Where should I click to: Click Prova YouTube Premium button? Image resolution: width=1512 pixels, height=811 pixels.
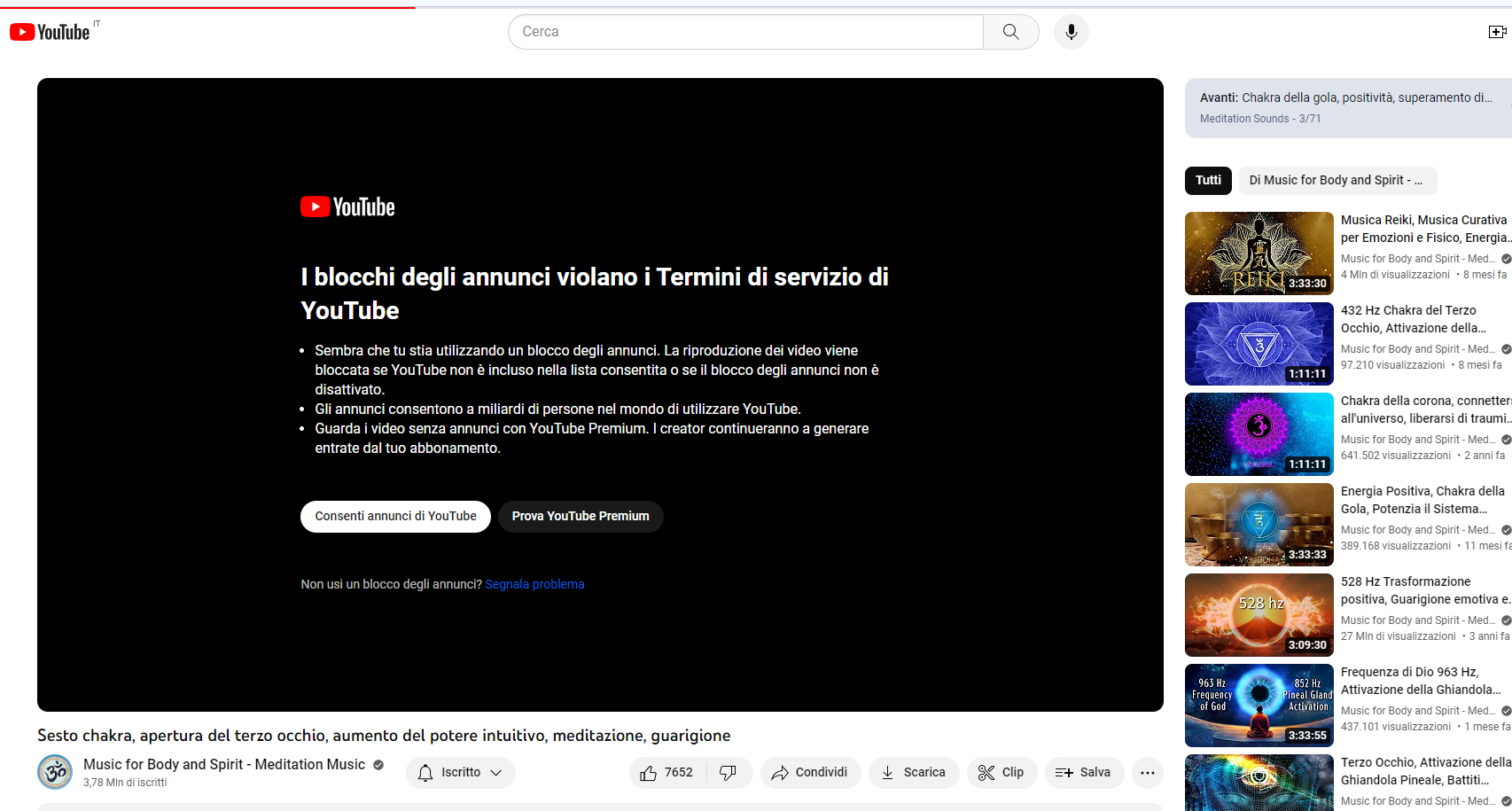point(581,516)
